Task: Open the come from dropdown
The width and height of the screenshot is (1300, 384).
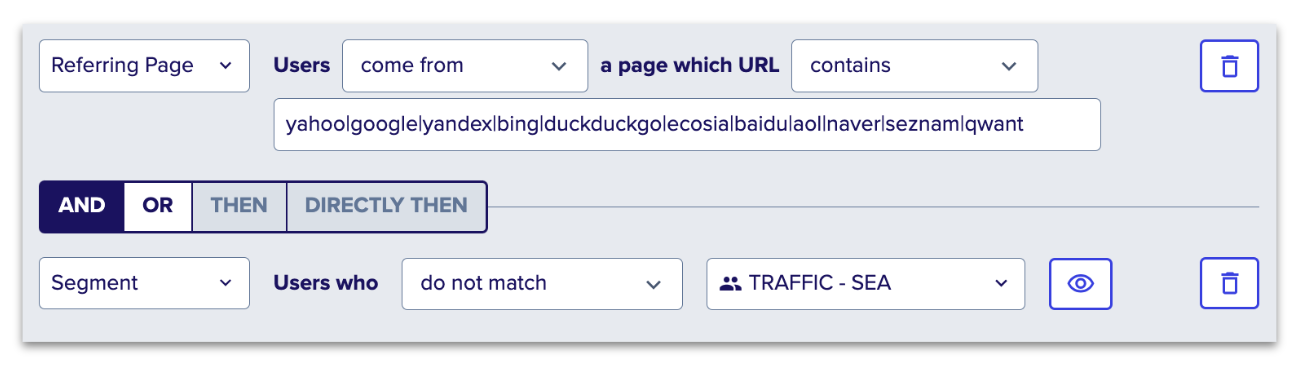Action: 465,66
